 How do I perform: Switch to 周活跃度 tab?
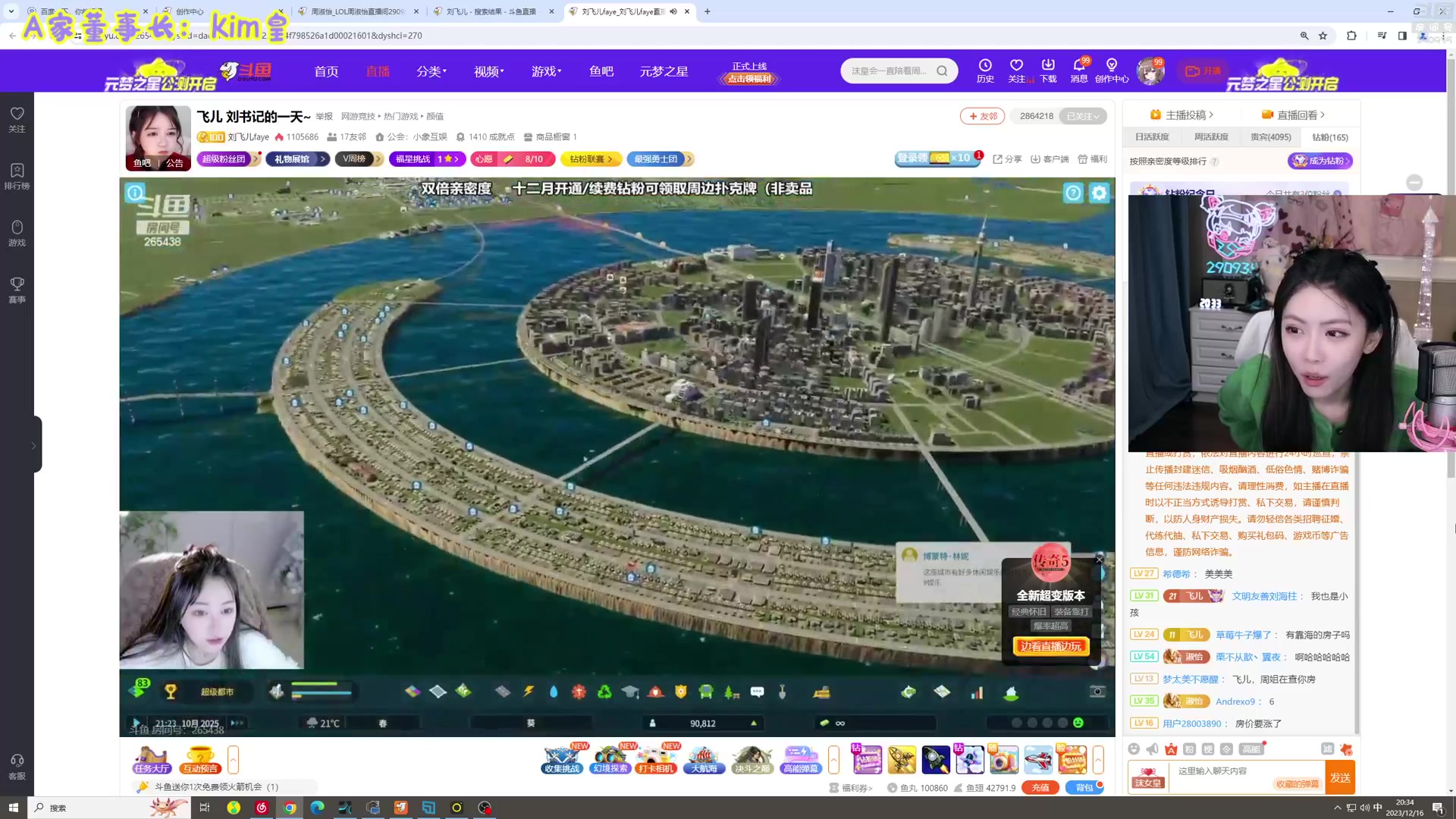(1211, 137)
